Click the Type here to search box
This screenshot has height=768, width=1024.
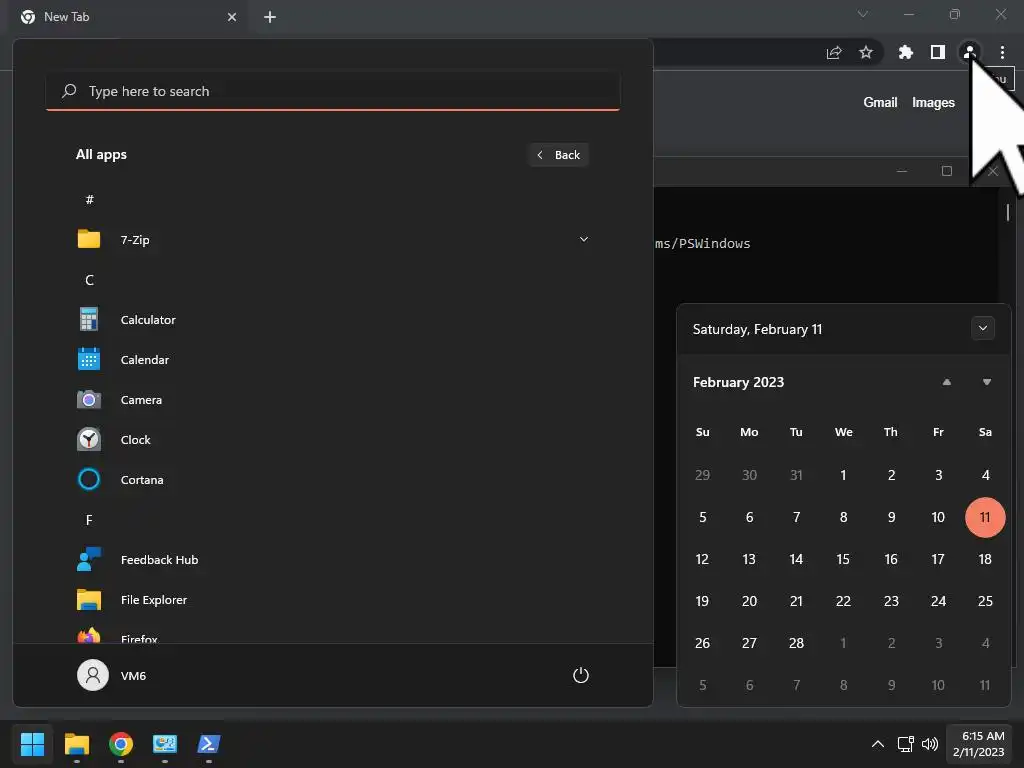point(333,91)
